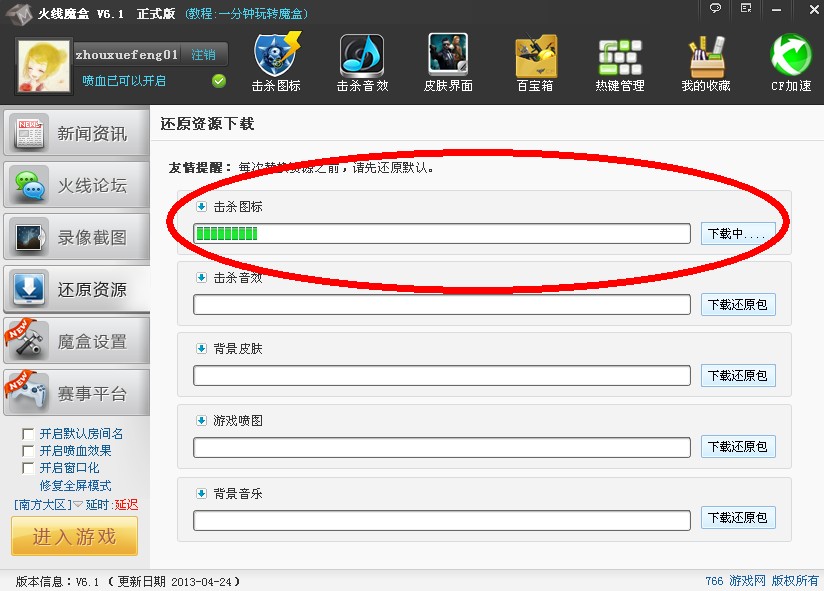Download restore pack for 击杀音效
Screen dimensions: 824x591
click(738, 305)
